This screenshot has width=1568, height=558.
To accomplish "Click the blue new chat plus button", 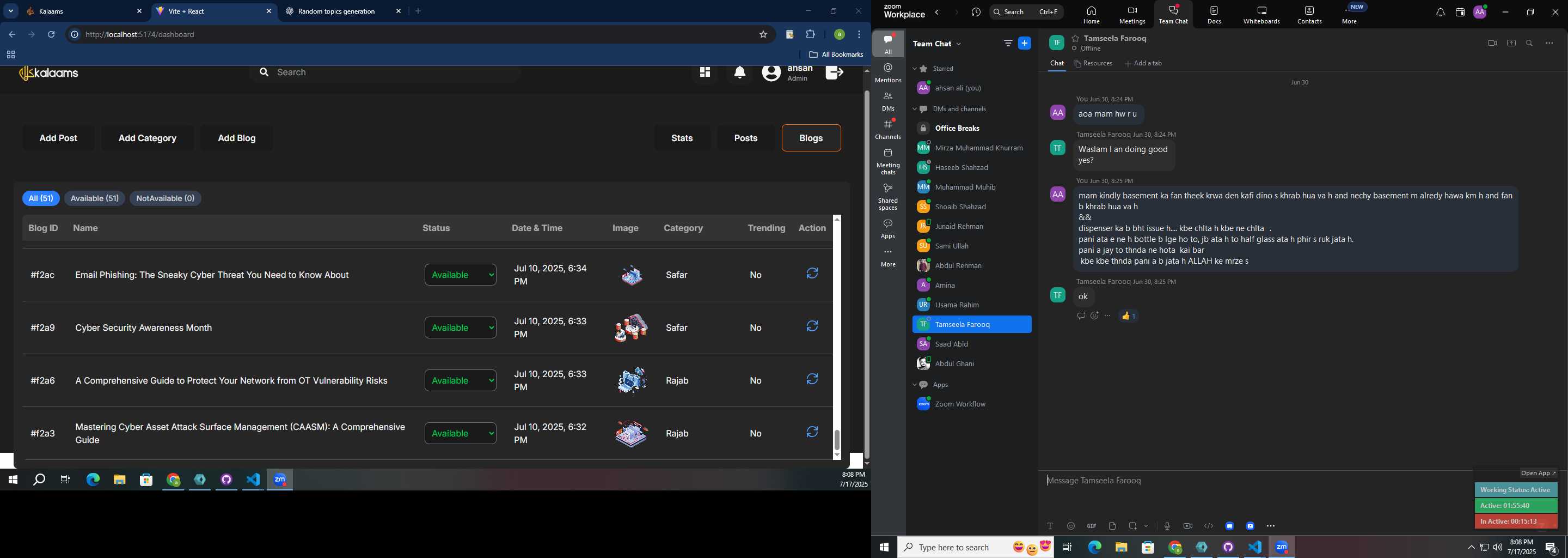I will pos(1025,43).
